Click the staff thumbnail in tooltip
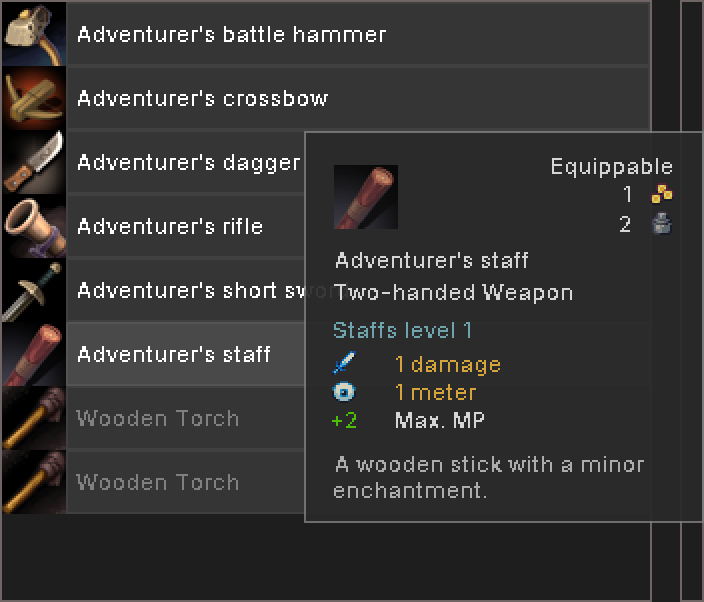Screen dimensions: 704x602 (x=365, y=197)
